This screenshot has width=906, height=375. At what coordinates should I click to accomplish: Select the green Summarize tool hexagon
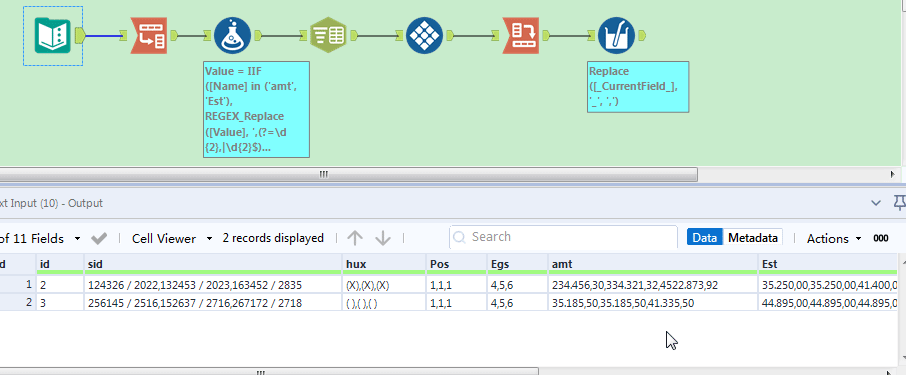[x=328, y=36]
